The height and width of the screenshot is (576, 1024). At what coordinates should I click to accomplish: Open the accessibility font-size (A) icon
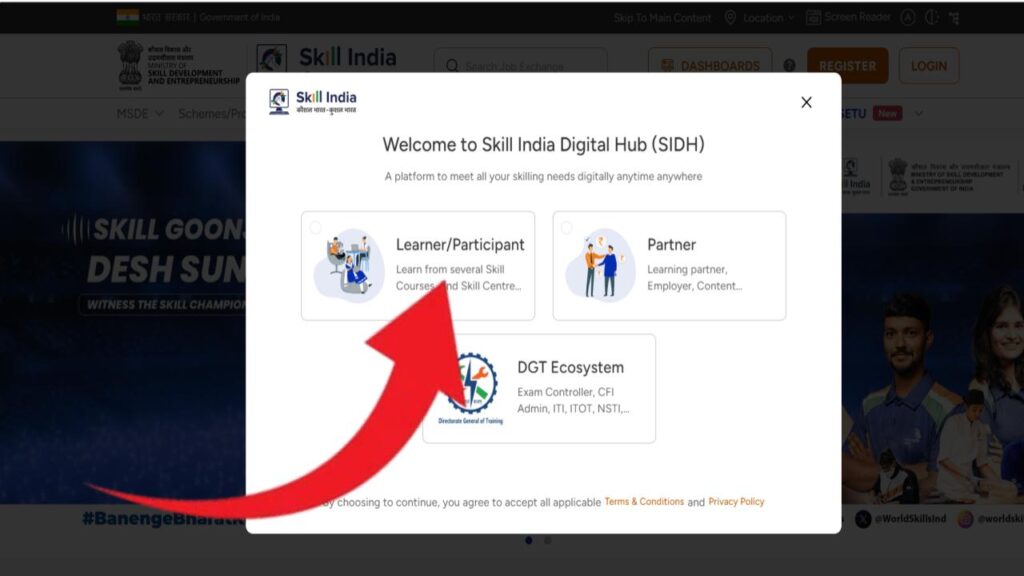click(908, 17)
